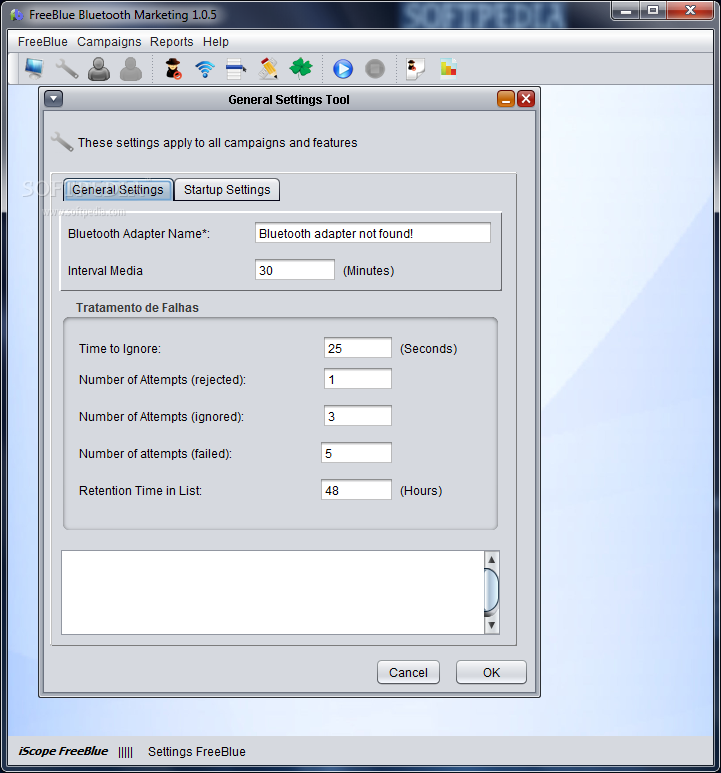Screen dimensions: 721x773
Task: Click the colored bar chart toolbar icon
Action: point(448,69)
